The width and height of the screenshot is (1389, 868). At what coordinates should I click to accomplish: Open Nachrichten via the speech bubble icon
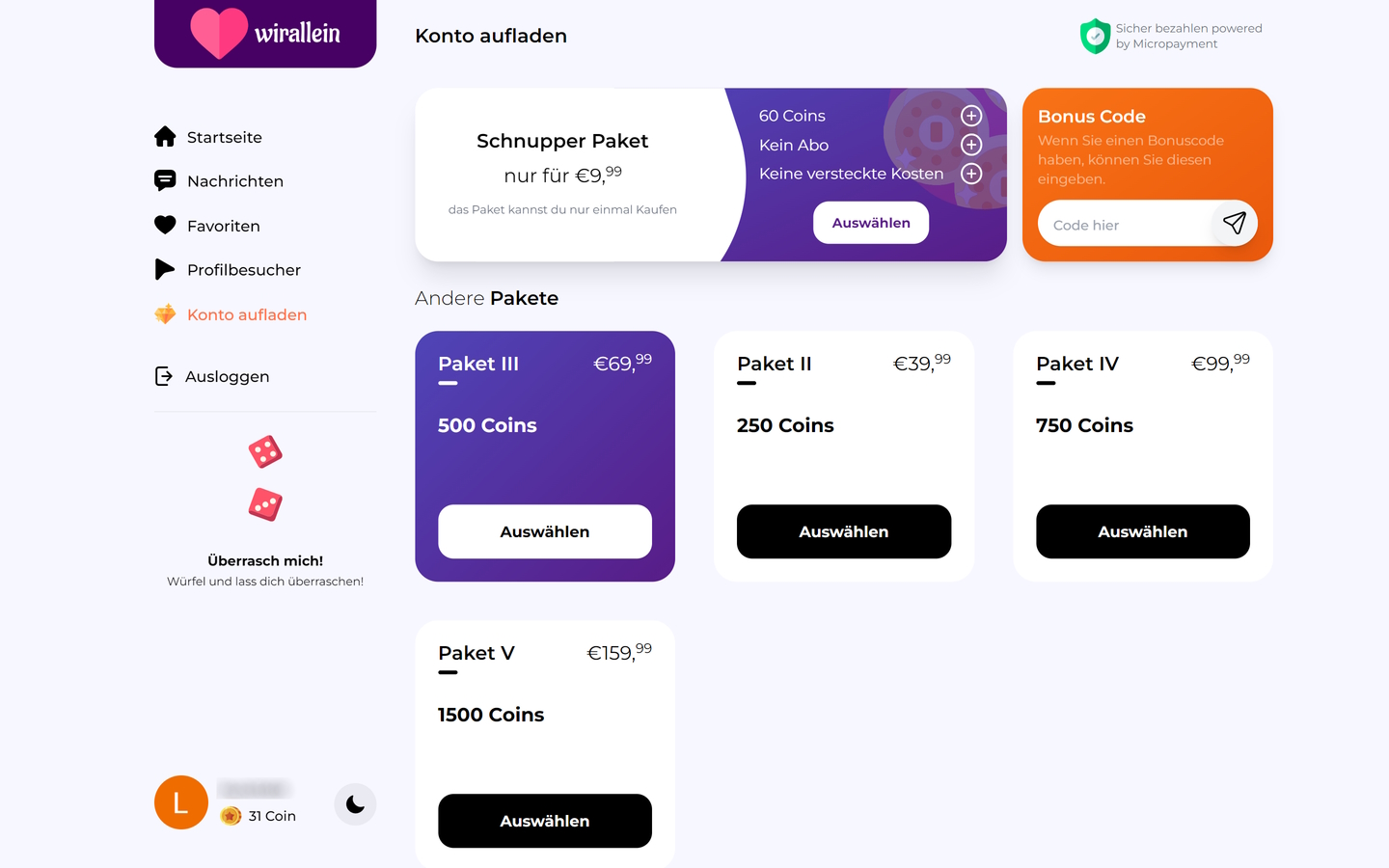click(x=165, y=180)
